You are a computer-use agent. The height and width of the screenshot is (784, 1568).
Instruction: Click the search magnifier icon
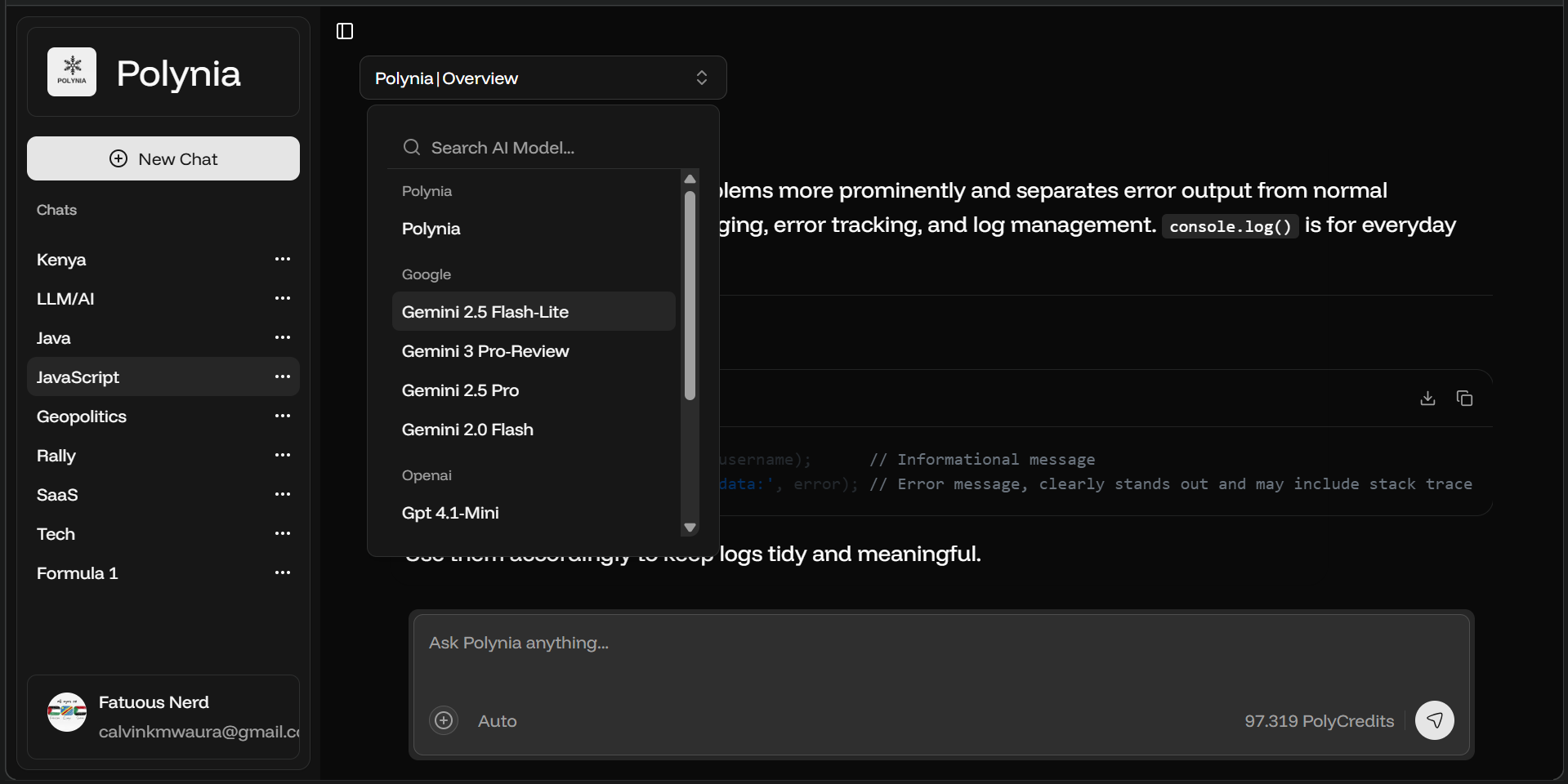[x=412, y=147]
